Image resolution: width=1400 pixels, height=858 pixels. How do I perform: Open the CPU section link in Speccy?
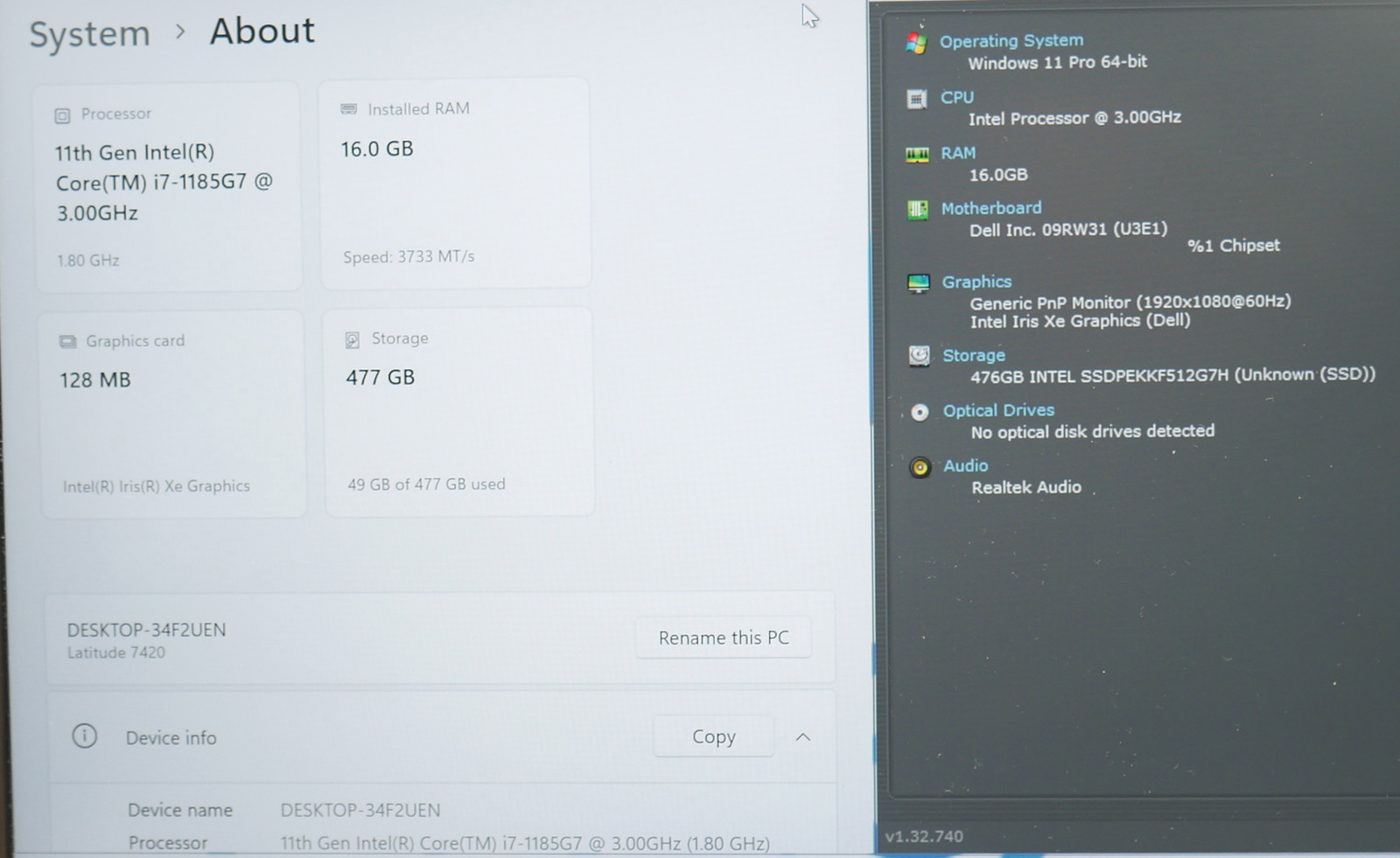point(957,97)
